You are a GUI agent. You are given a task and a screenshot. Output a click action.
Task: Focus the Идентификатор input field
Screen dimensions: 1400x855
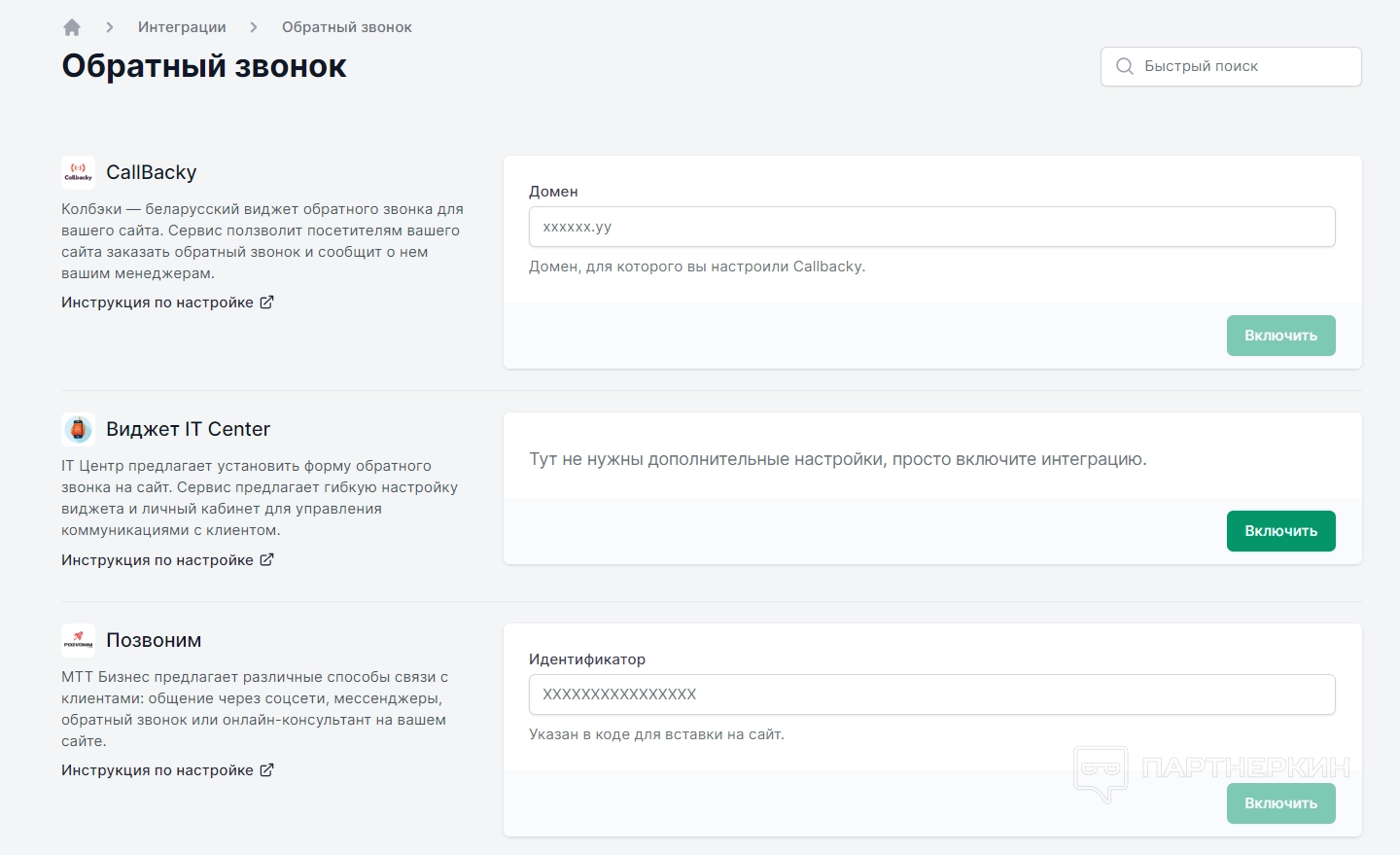coord(931,695)
